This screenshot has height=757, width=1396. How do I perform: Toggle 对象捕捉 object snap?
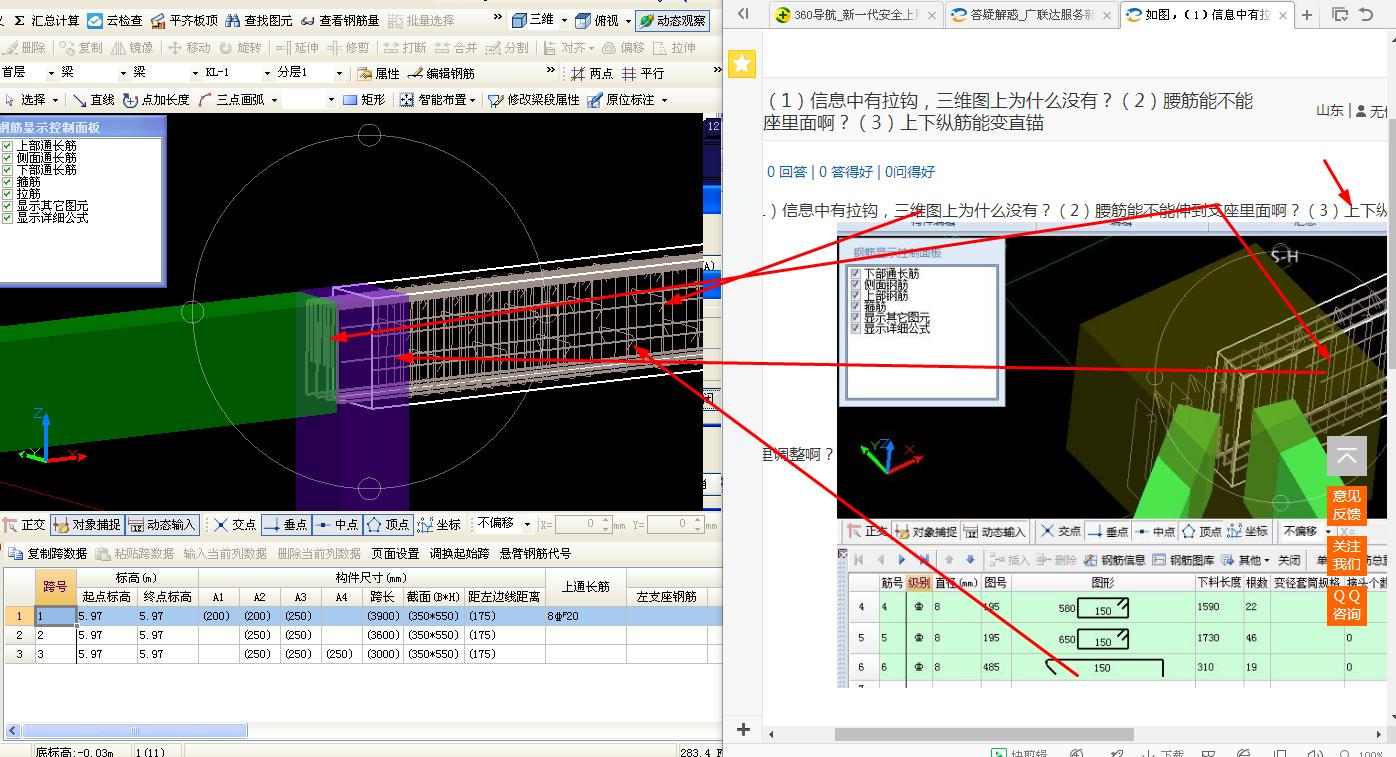point(87,524)
